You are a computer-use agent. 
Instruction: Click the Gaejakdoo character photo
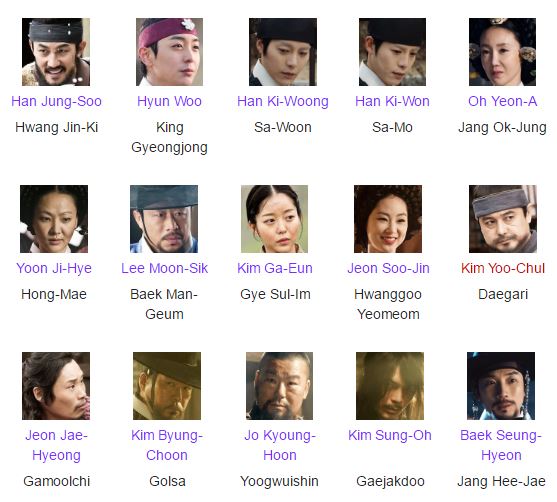pos(390,386)
